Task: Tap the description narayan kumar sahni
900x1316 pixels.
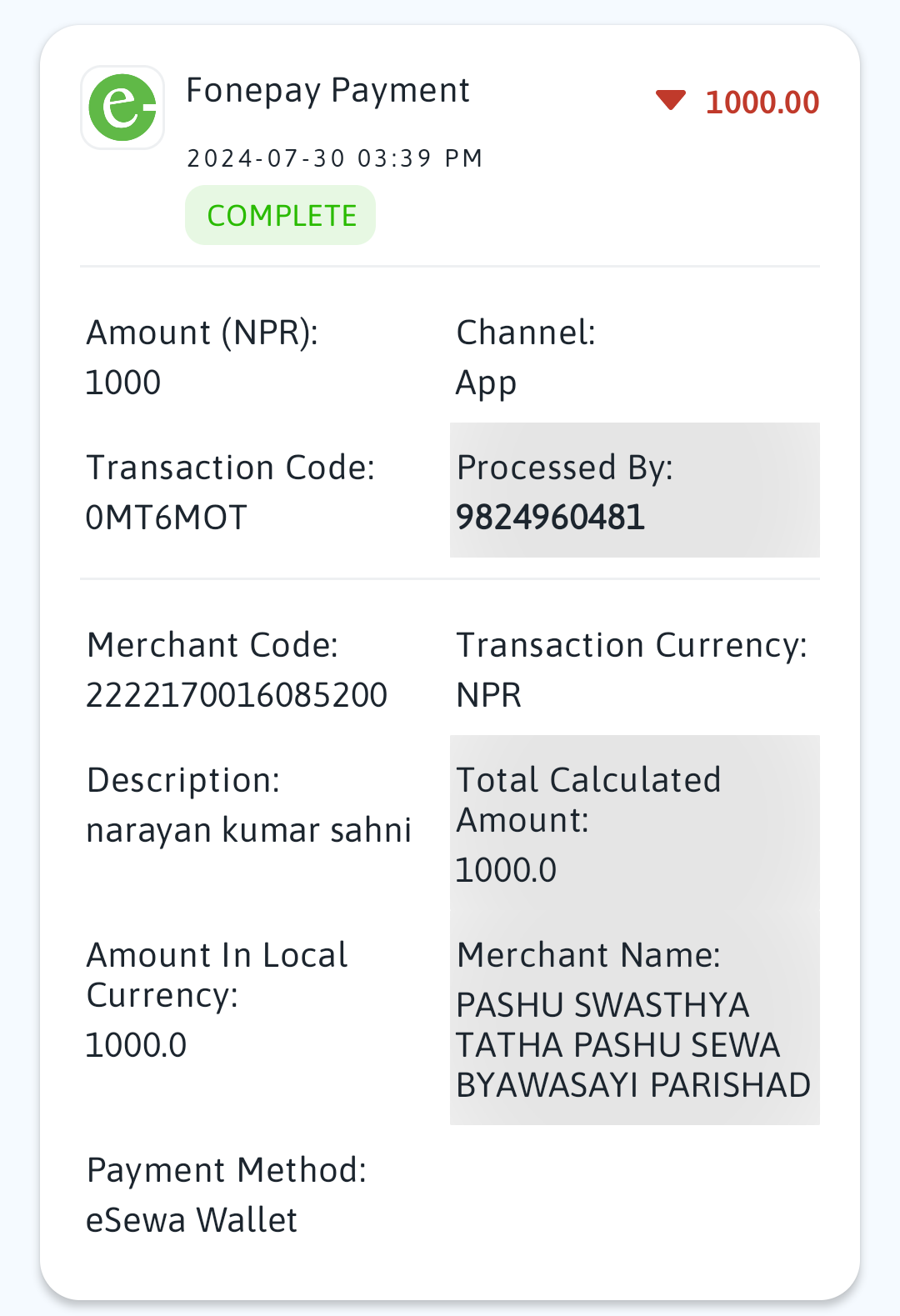Action: (x=249, y=831)
